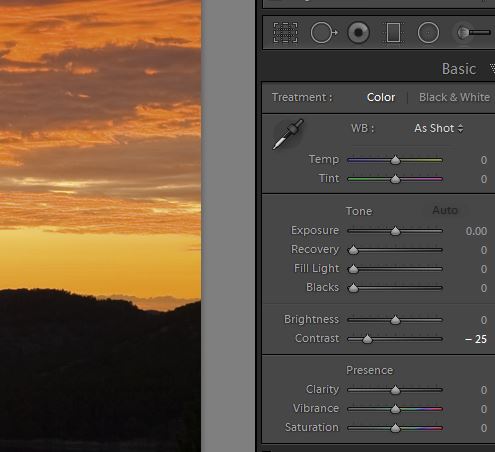Screen dimensions: 495x452
Task: Click the Basic panel header
Action: (x=459, y=69)
